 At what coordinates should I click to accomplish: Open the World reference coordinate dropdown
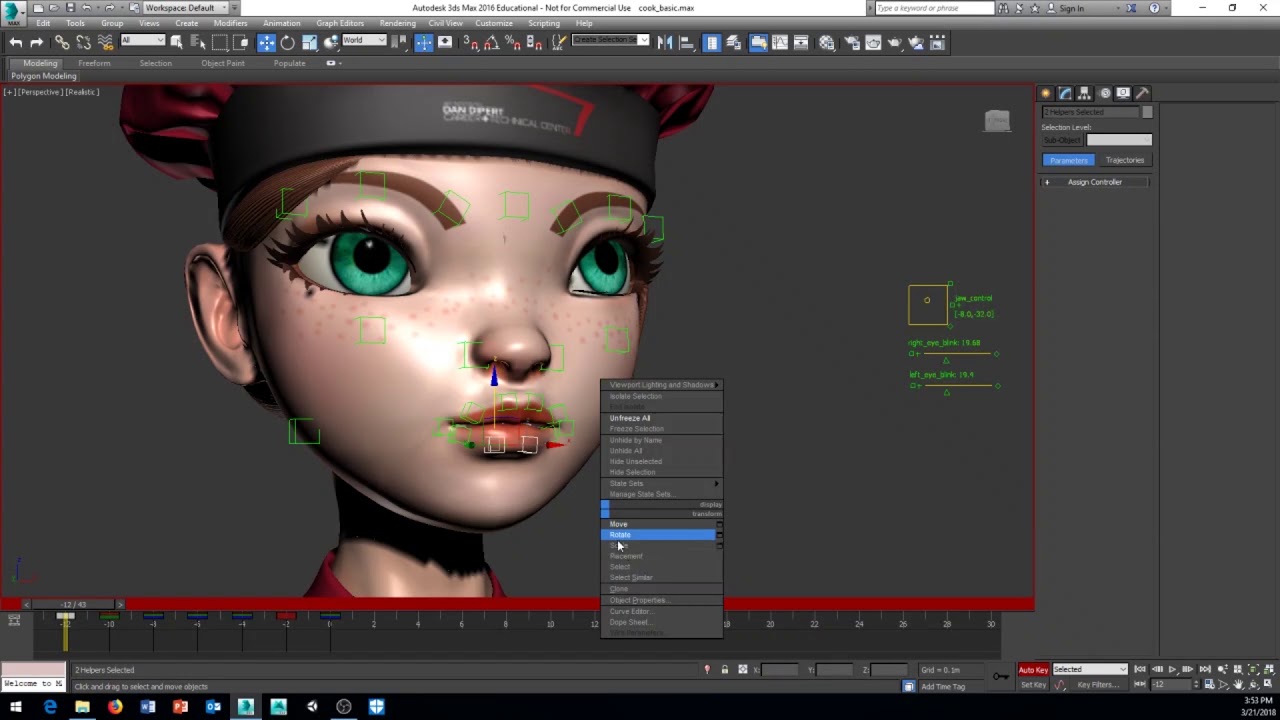364,40
